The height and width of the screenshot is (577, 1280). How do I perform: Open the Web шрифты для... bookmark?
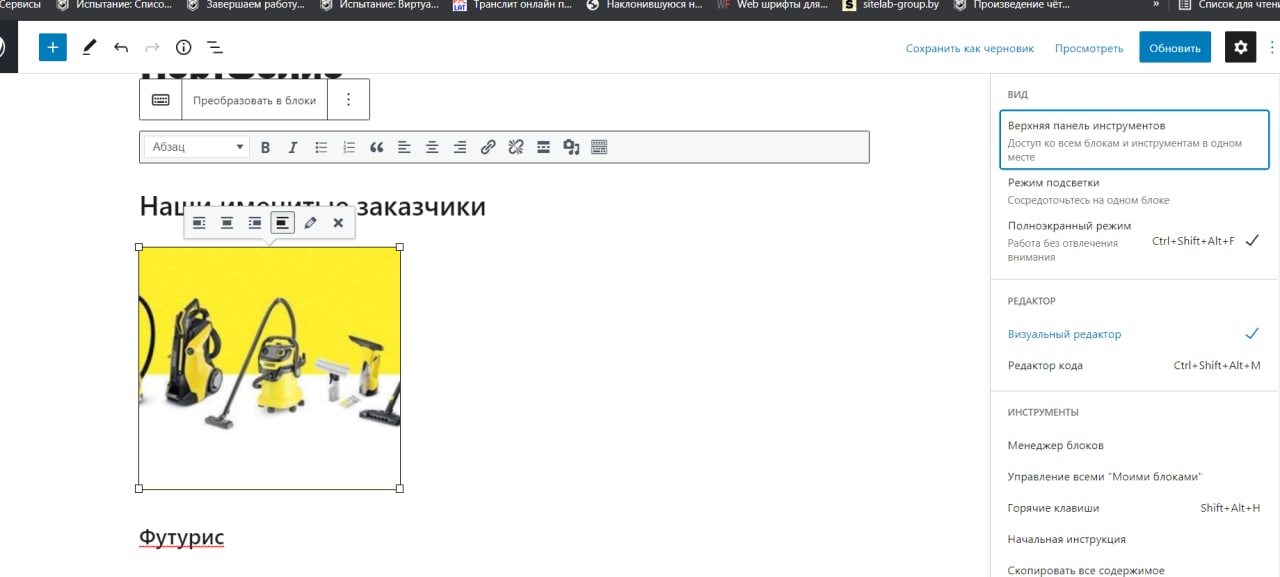coord(772,5)
